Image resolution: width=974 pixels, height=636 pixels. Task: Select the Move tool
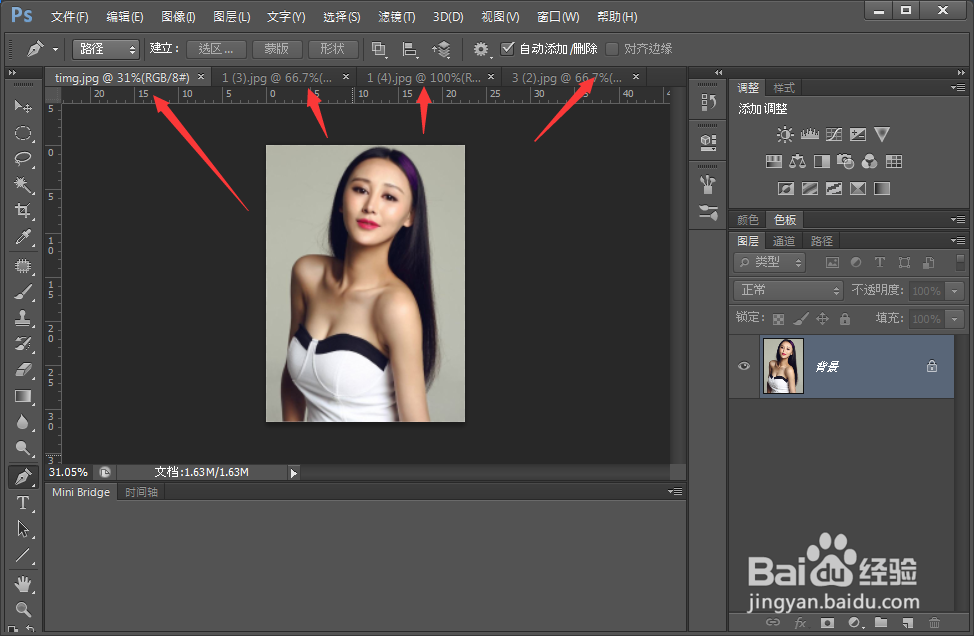[23, 106]
